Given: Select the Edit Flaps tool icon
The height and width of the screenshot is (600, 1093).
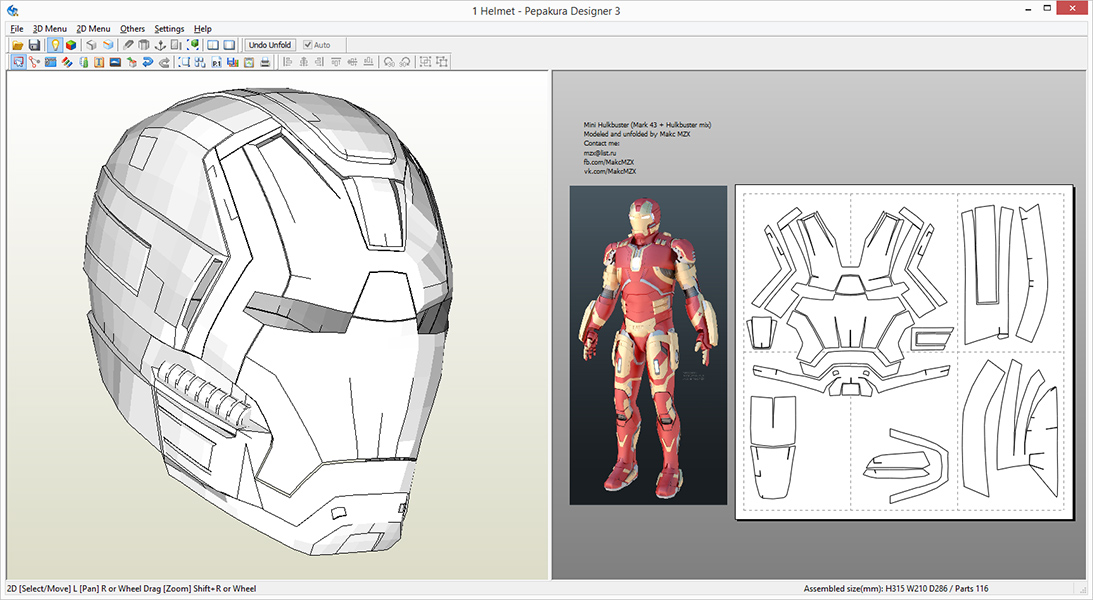Looking at the screenshot, I should pyautogui.click(x=84, y=62).
